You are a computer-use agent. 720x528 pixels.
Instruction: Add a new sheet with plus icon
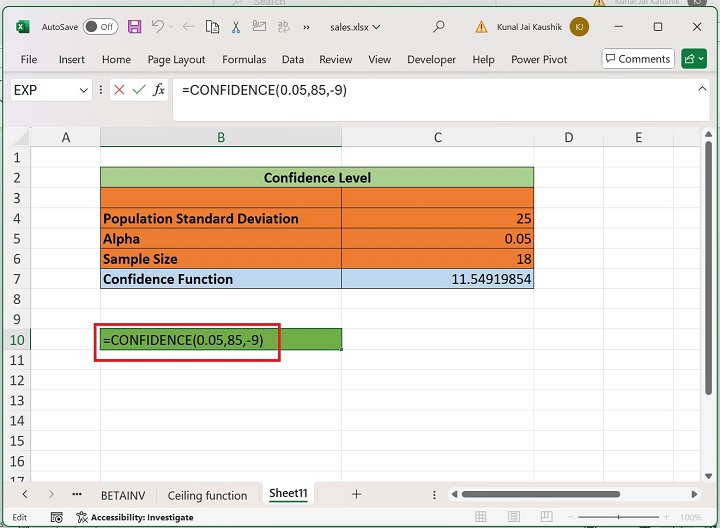click(356, 494)
